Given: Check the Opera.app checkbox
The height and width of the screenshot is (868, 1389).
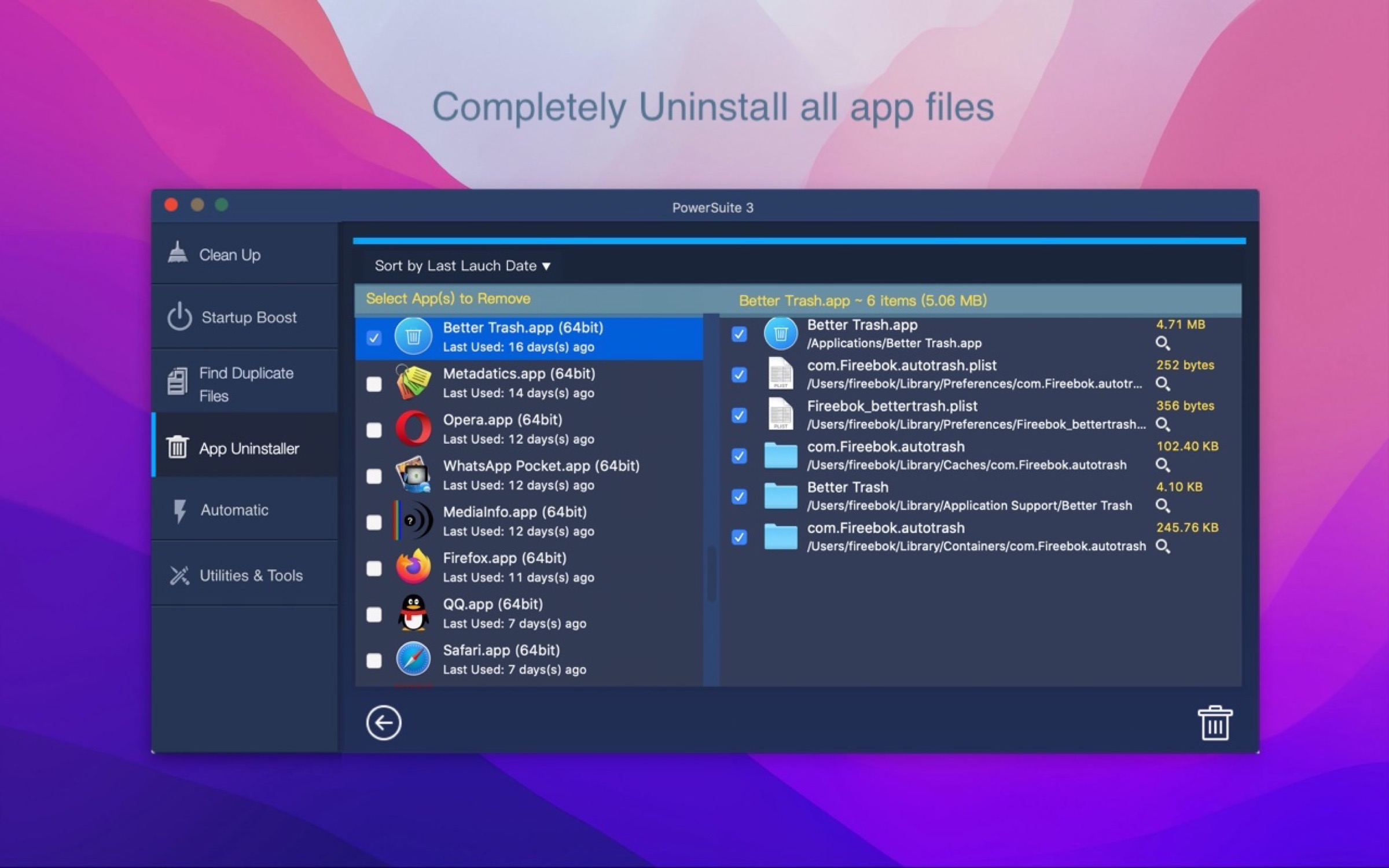Looking at the screenshot, I should tap(374, 430).
